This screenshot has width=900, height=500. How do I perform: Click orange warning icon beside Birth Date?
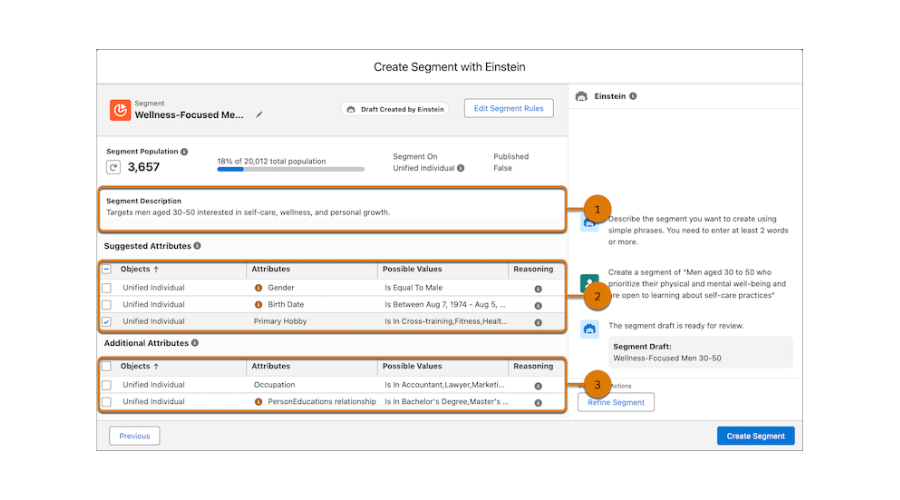click(258, 304)
